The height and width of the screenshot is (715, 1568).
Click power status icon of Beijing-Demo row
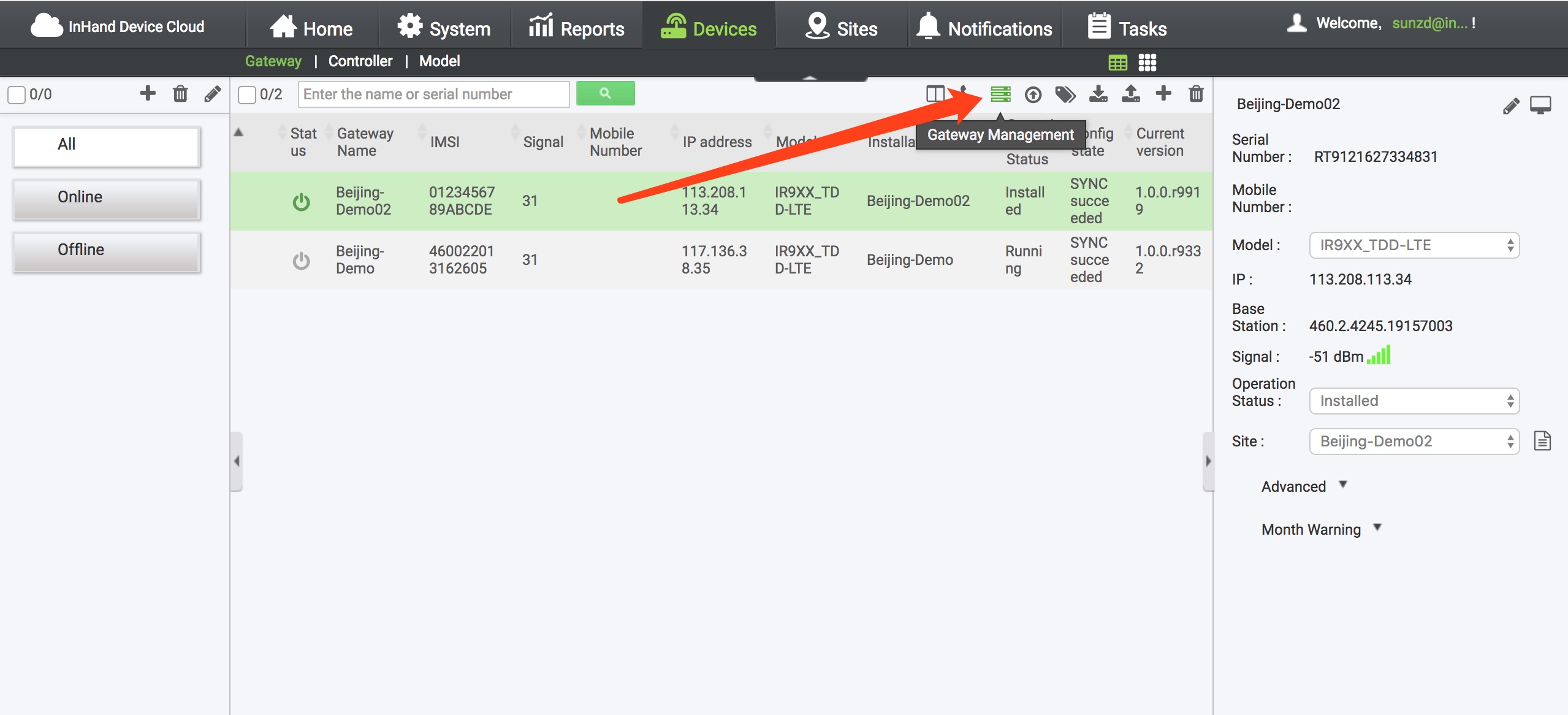[301, 261]
